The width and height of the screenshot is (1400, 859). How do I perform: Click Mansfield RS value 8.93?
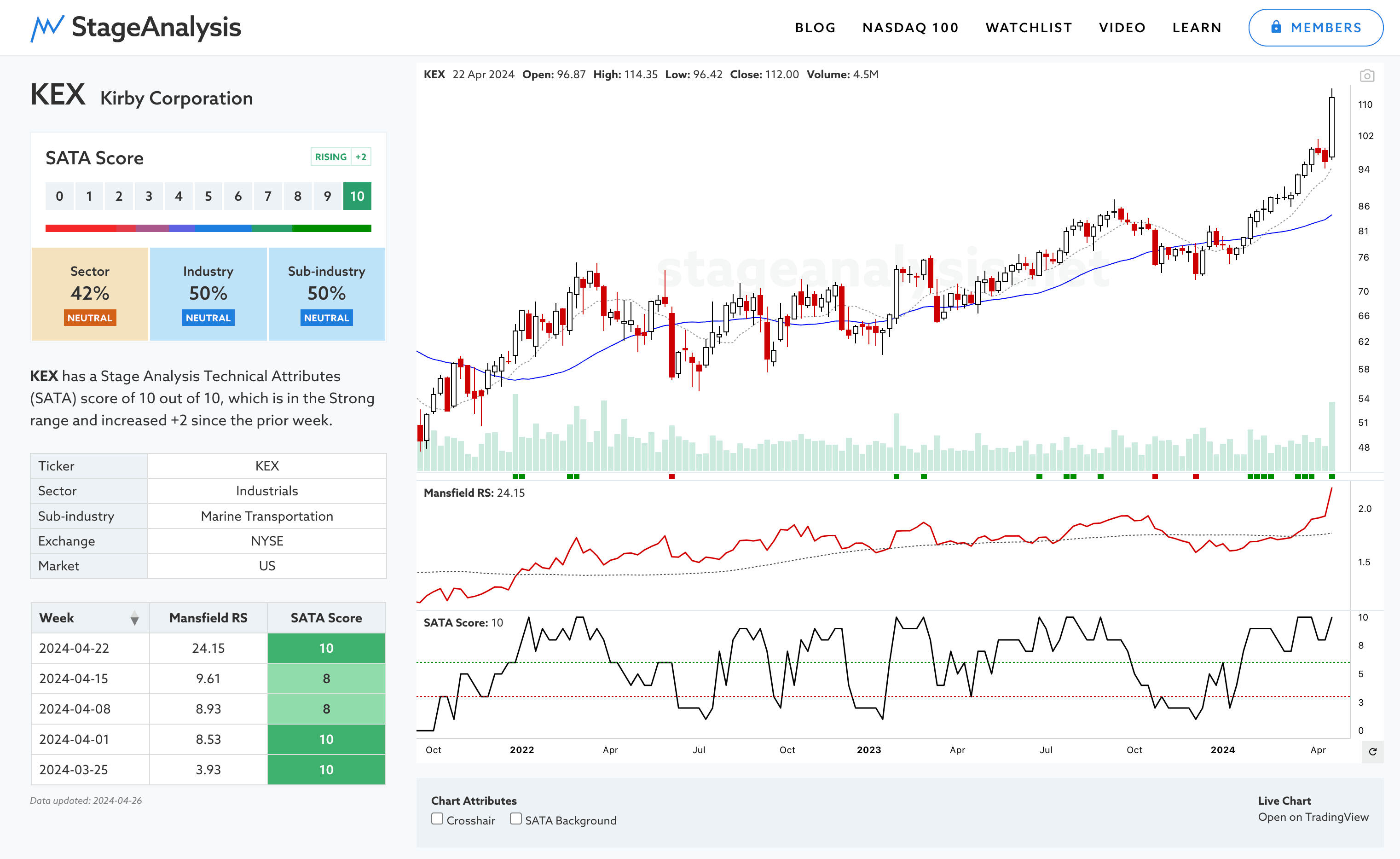point(208,709)
